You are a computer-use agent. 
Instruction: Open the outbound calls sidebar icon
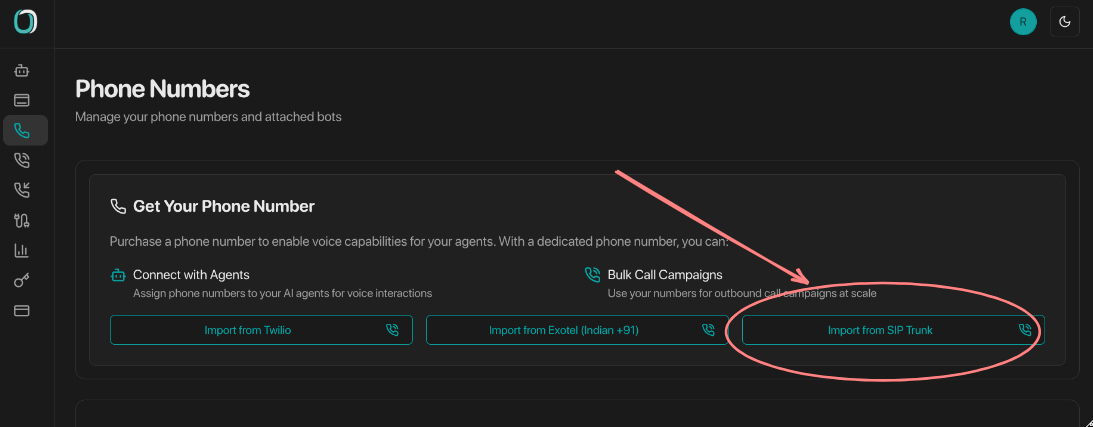(22, 160)
